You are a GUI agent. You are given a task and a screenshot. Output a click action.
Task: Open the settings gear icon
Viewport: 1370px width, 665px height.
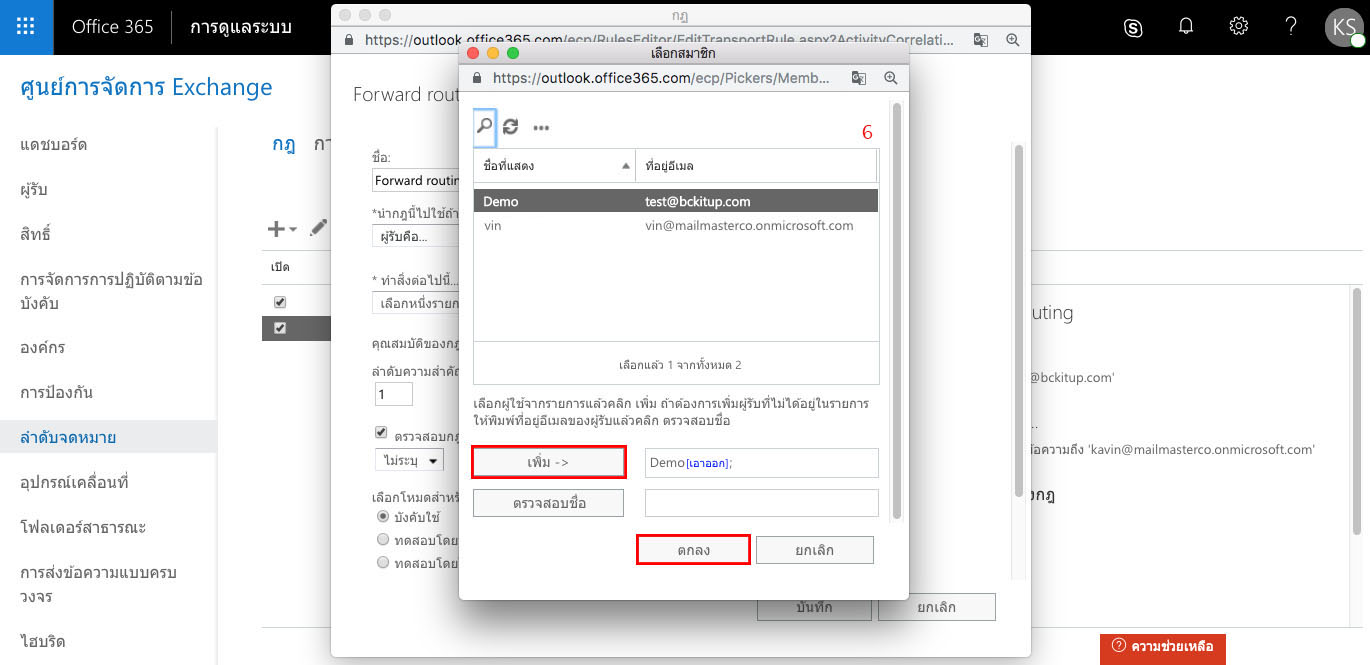[x=1238, y=27]
